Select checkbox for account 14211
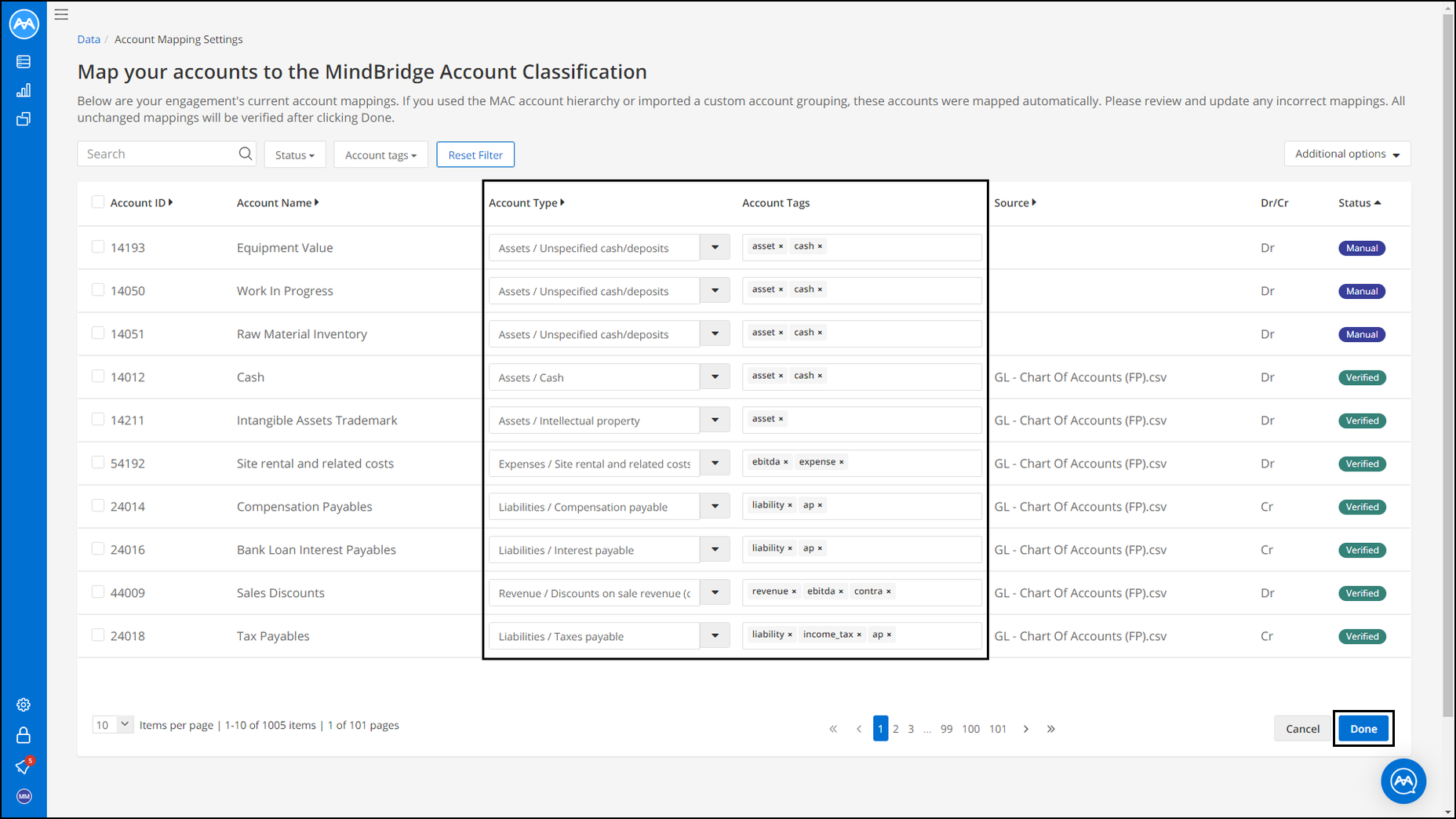1456x819 pixels. tap(98, 420)
